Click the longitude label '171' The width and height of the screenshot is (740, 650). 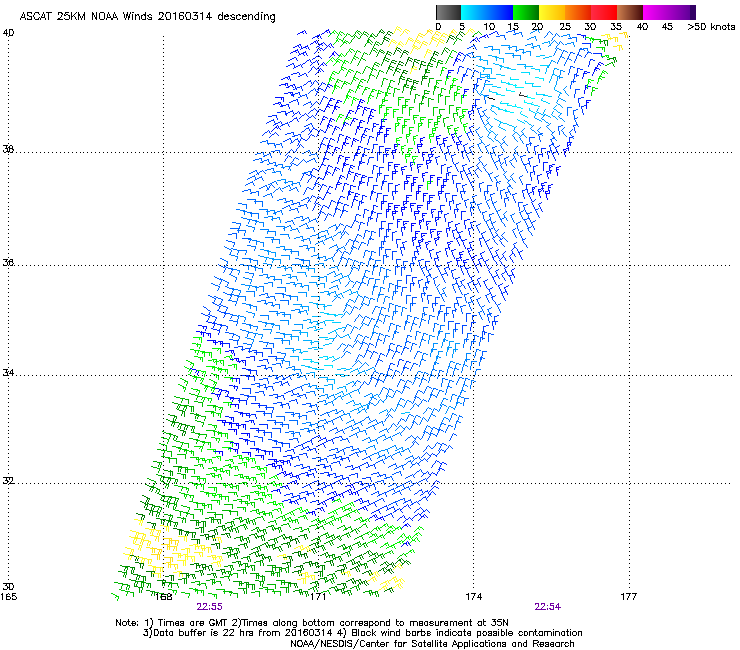point(319,597)
